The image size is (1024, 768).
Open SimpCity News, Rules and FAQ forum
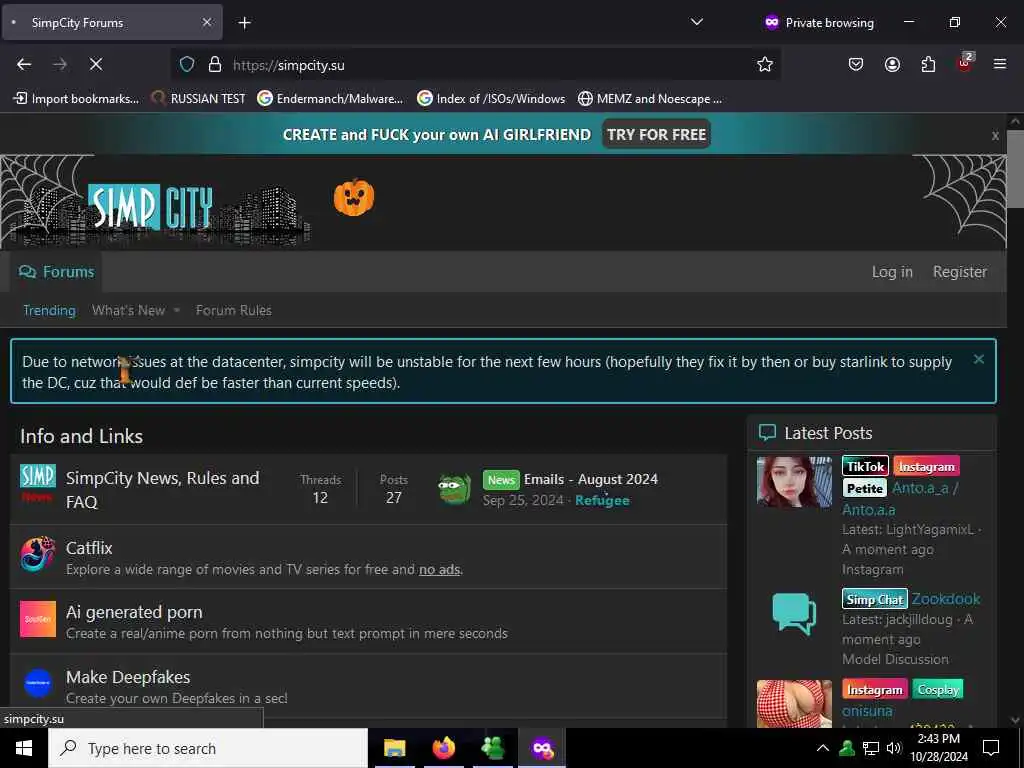(x=163, y=490)
